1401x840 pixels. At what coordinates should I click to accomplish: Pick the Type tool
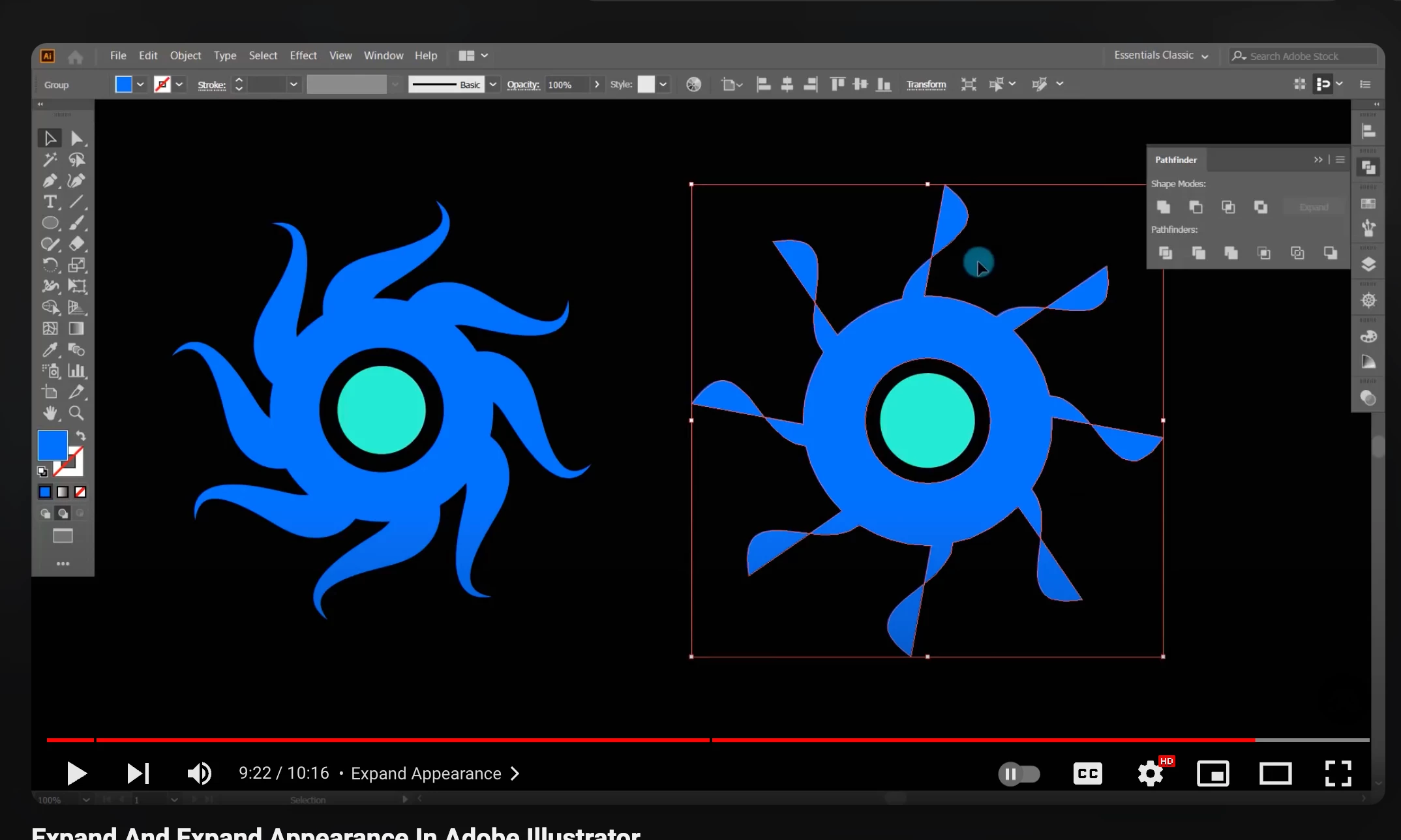[x=50, y=202]
